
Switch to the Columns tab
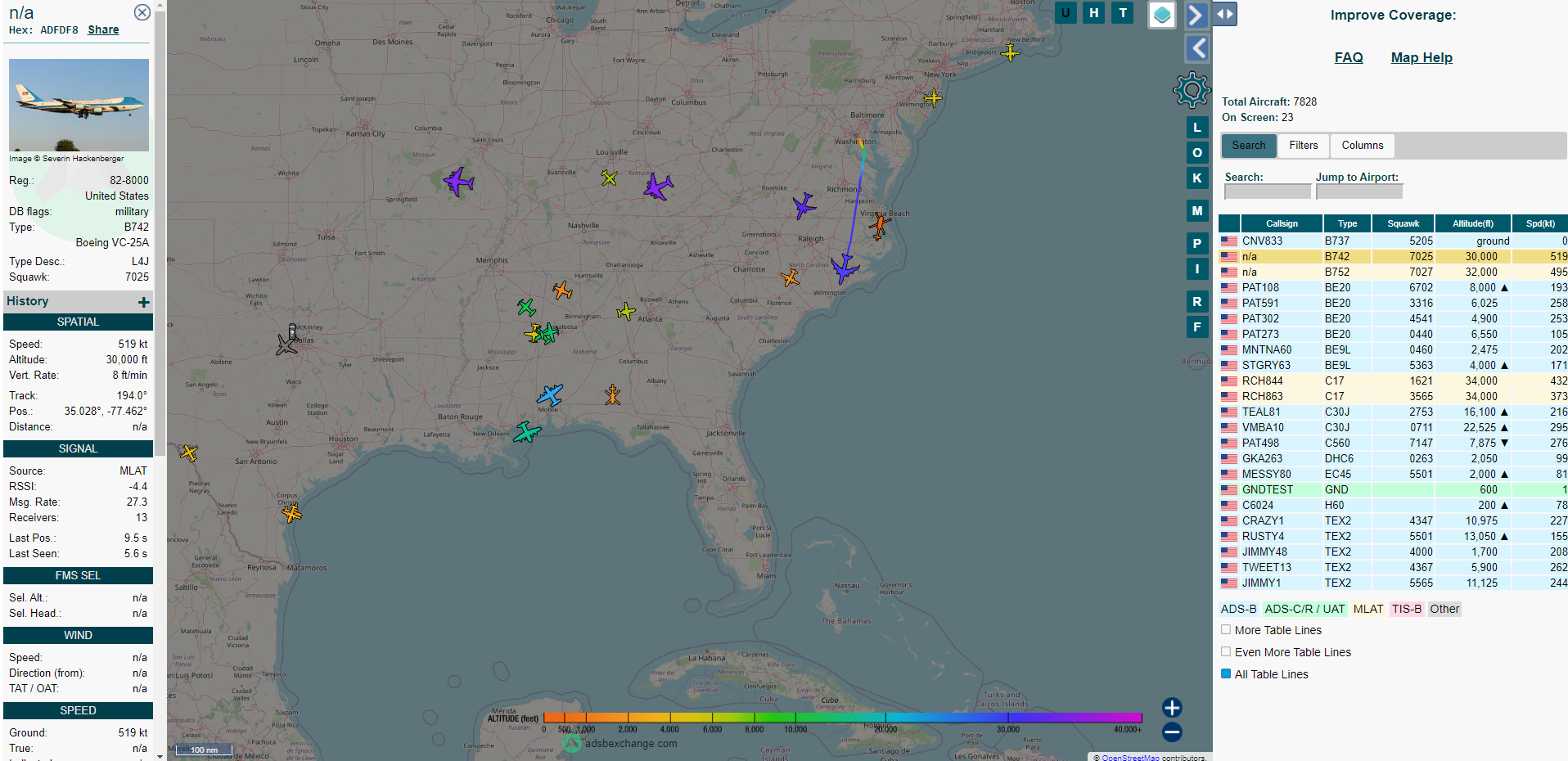tap(1363, 146)
